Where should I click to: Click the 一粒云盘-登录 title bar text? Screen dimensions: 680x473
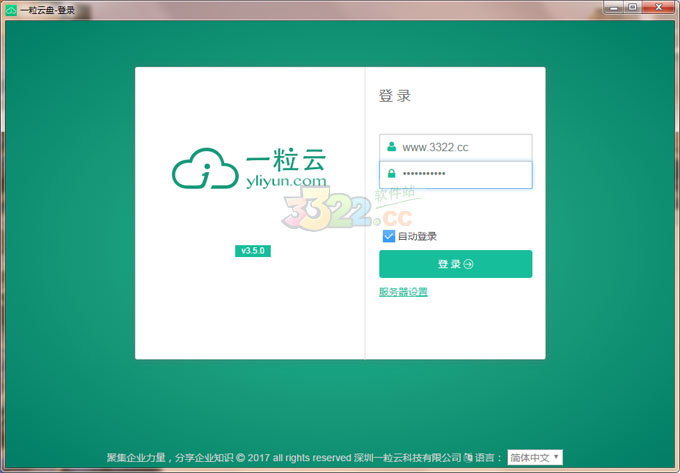click(x=47, y=9)
